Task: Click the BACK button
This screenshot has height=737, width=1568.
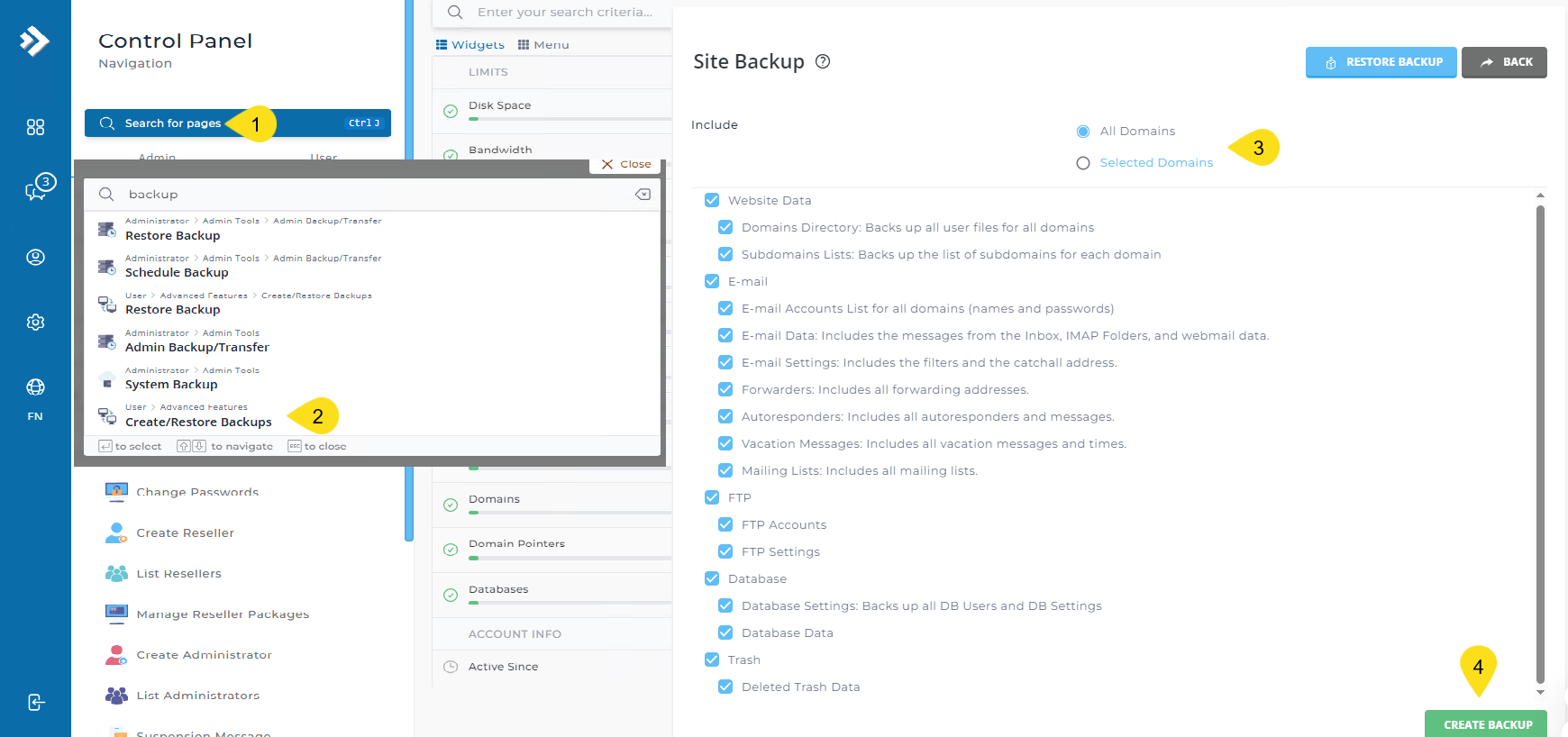Action: (x=1504, y=62)
